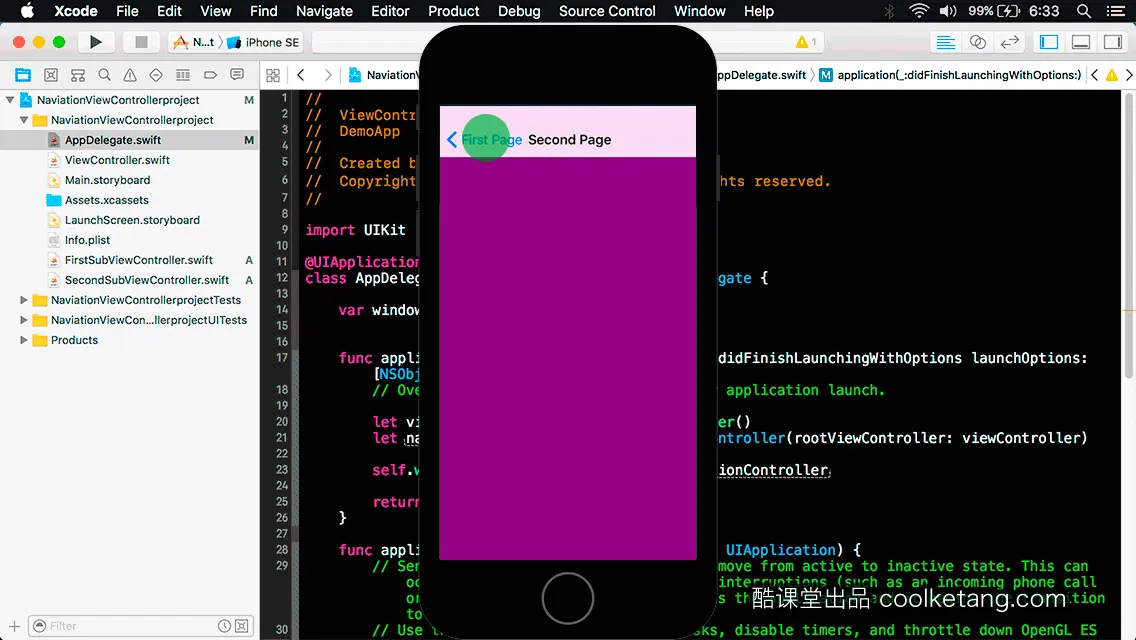Open the volume control menu
The width and height of the screenshot is (1136, 640).
point(948,11)
